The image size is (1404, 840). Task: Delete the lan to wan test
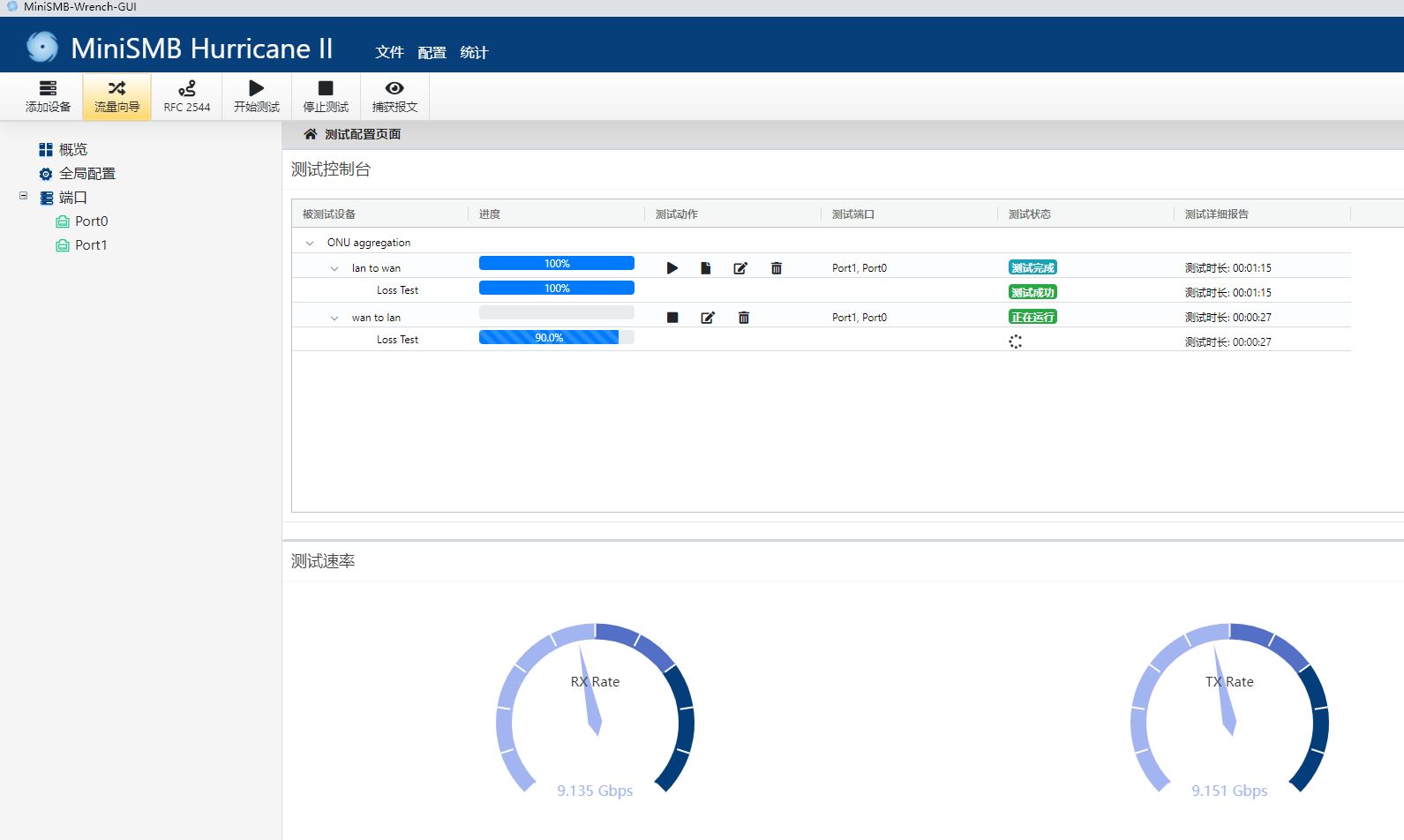777,268
